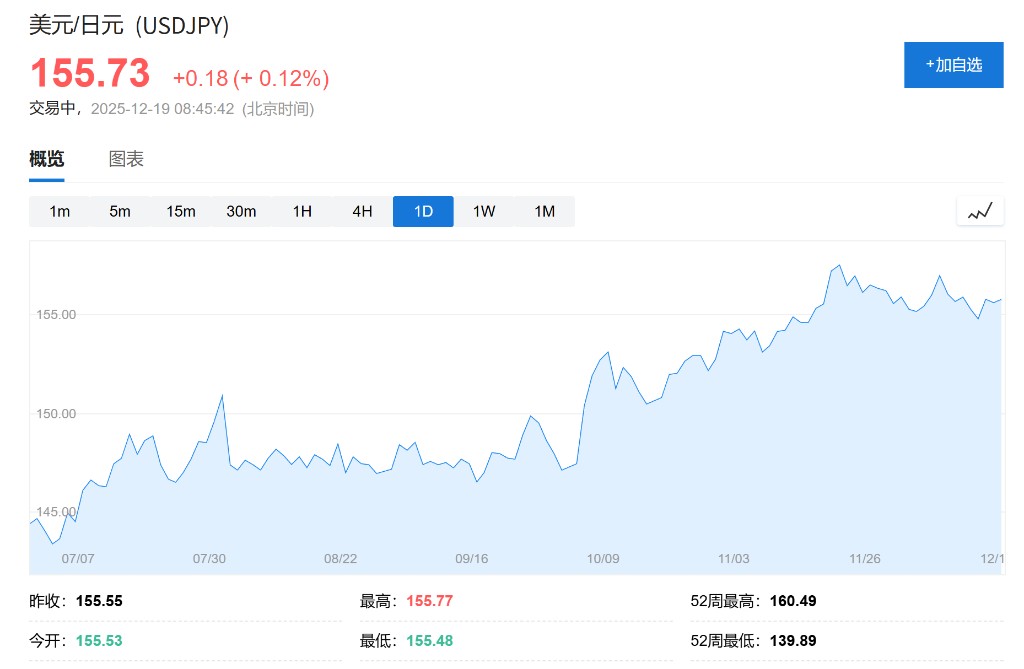Select the 4H timeframe
The height and width of the screenshot is (669, 1024).
tap(362, 211)
